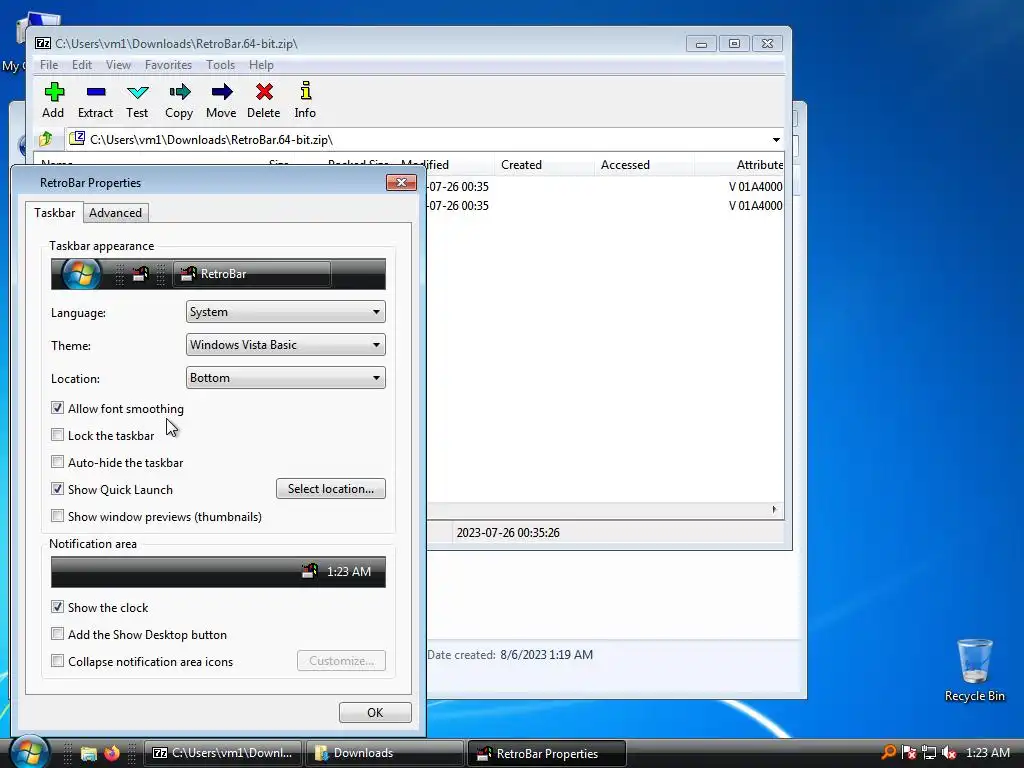Open the Help menu
Screen dimensions: 1024x768
pos(261,65)
